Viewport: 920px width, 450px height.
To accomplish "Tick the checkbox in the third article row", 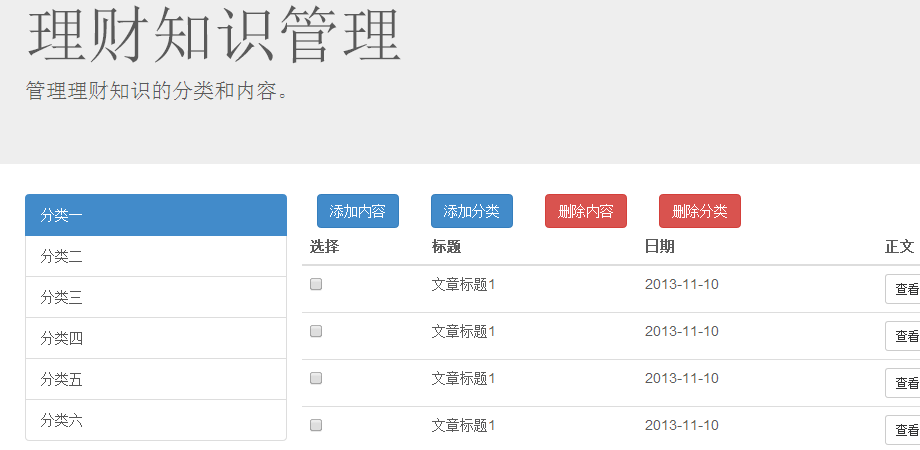I will pos(316,378).
